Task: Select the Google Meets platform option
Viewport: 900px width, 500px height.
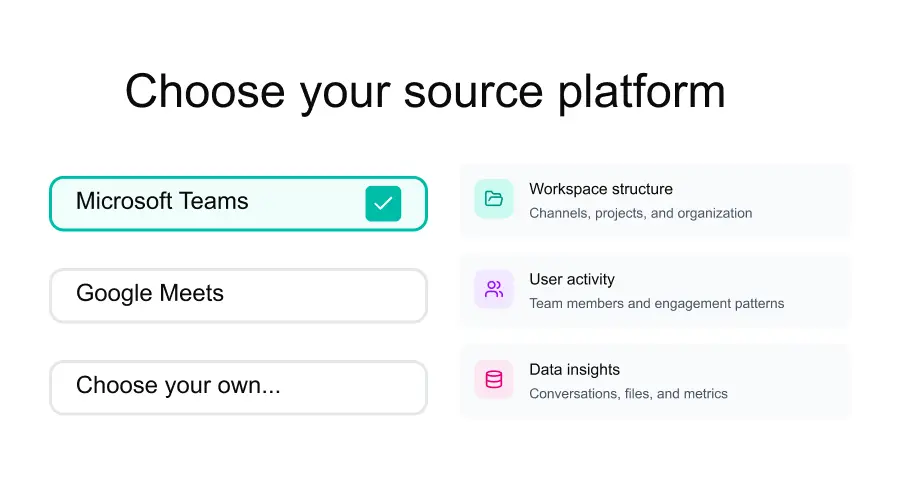Action: click(238, 295)
